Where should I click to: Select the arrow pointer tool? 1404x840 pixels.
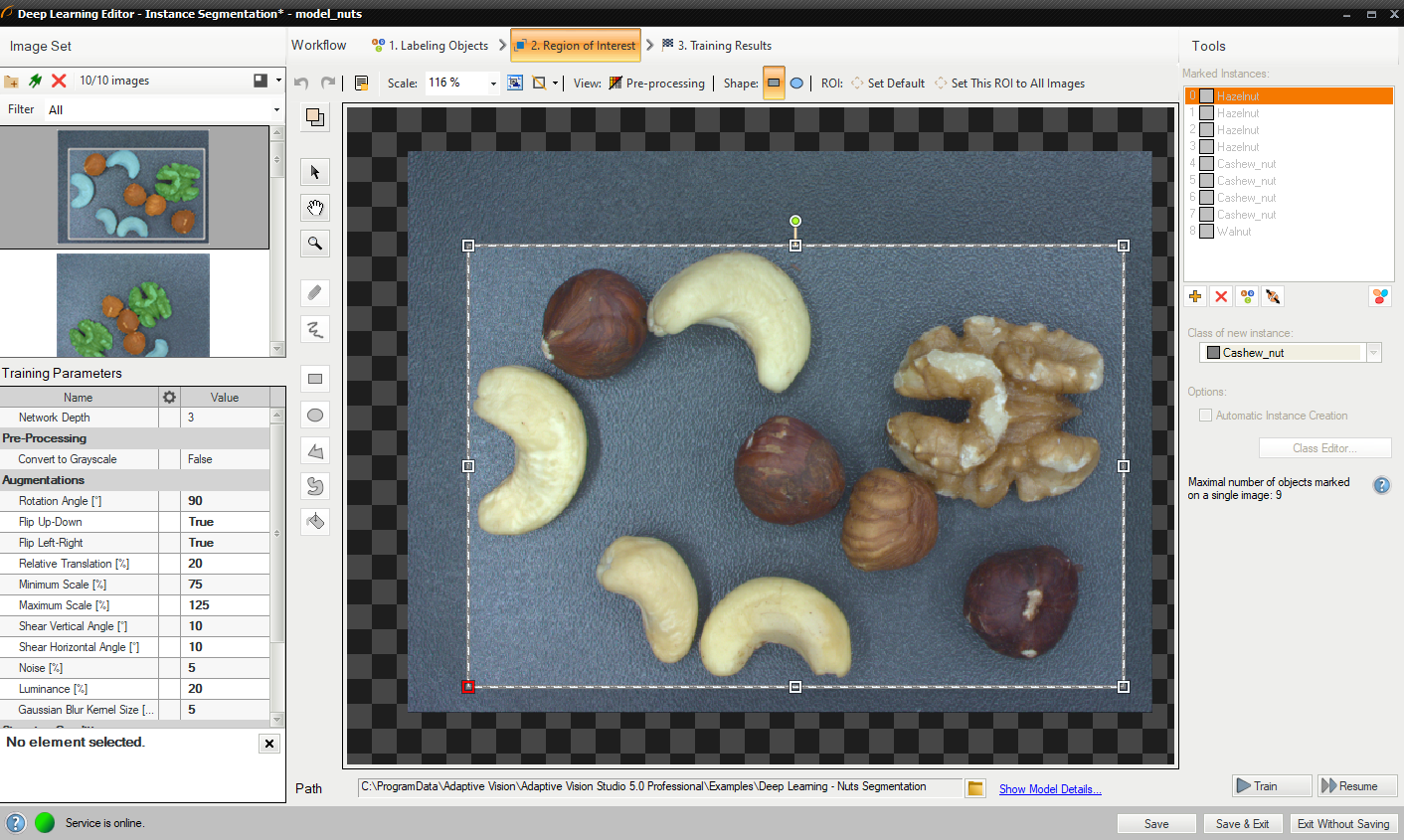(315, 172)
